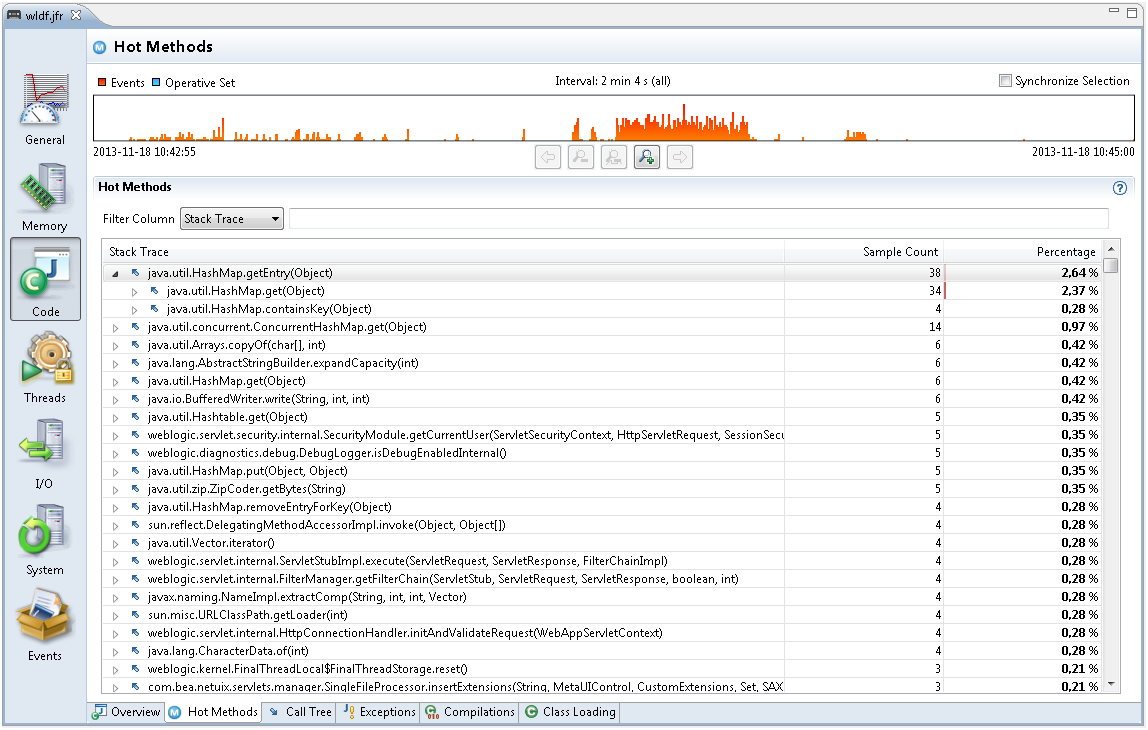
Task: Click the scroll down arrow of table scrollbar
Action: [x=1110, y=685]
